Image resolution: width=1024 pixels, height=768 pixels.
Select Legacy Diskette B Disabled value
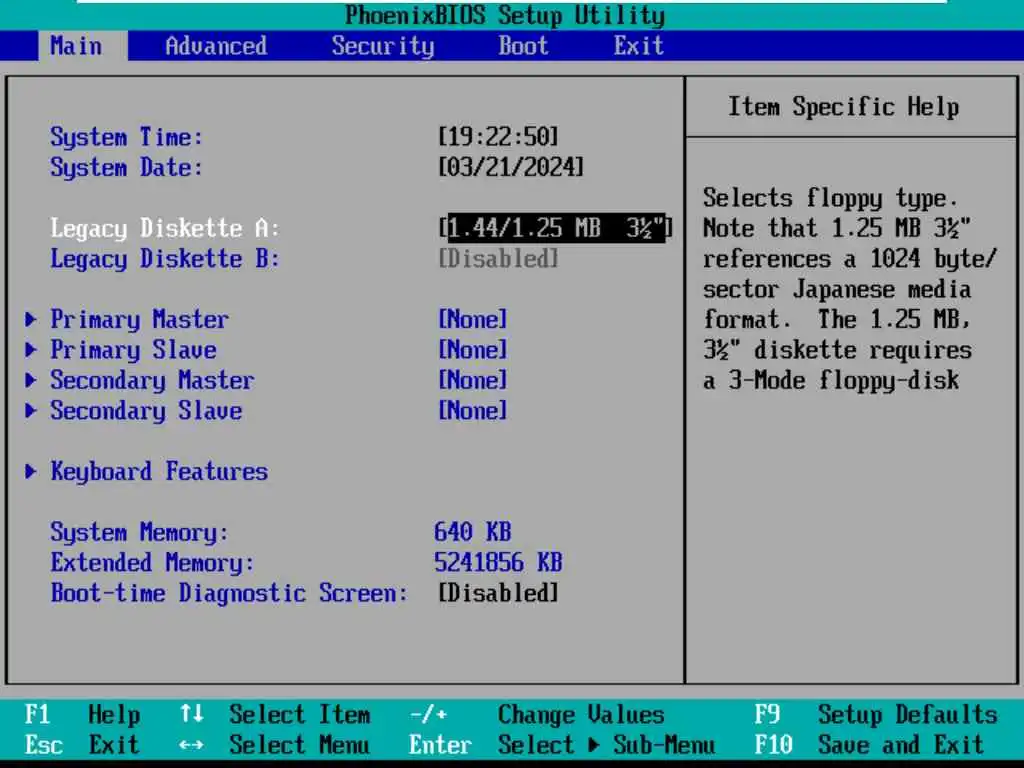tap(498, 259)
